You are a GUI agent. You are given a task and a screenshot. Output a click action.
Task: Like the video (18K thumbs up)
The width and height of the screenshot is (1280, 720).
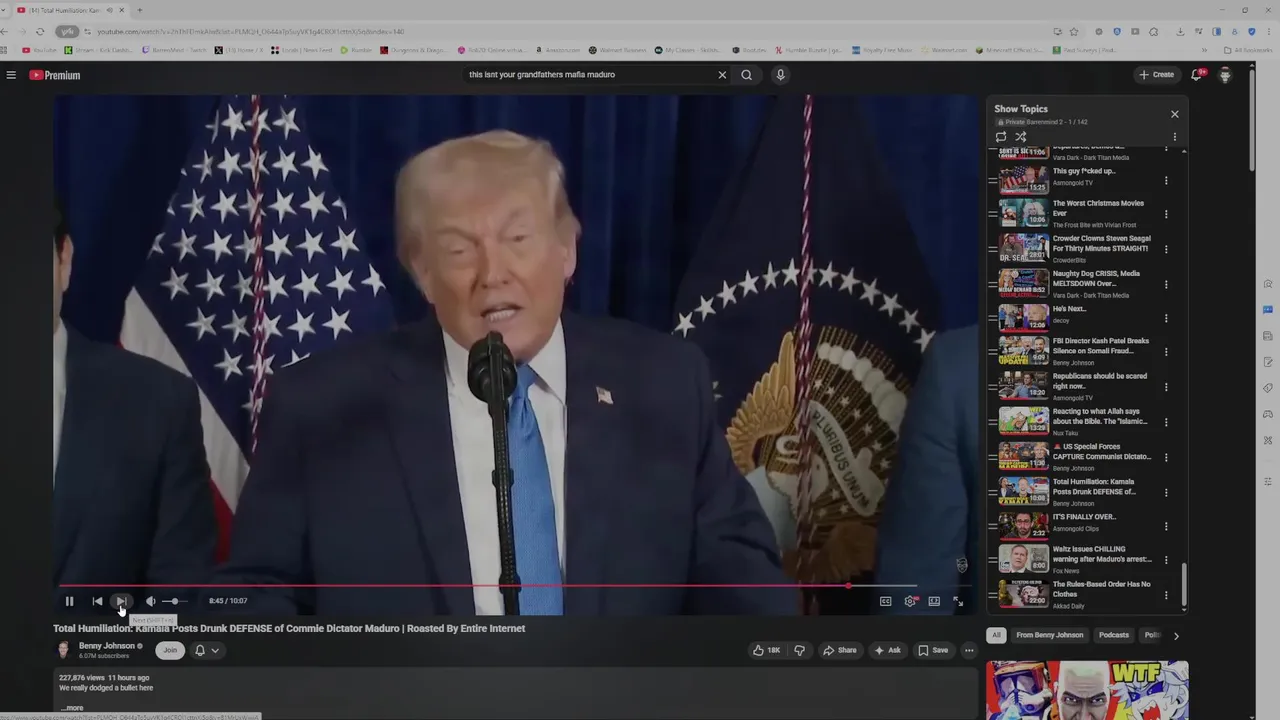(766, 650)
